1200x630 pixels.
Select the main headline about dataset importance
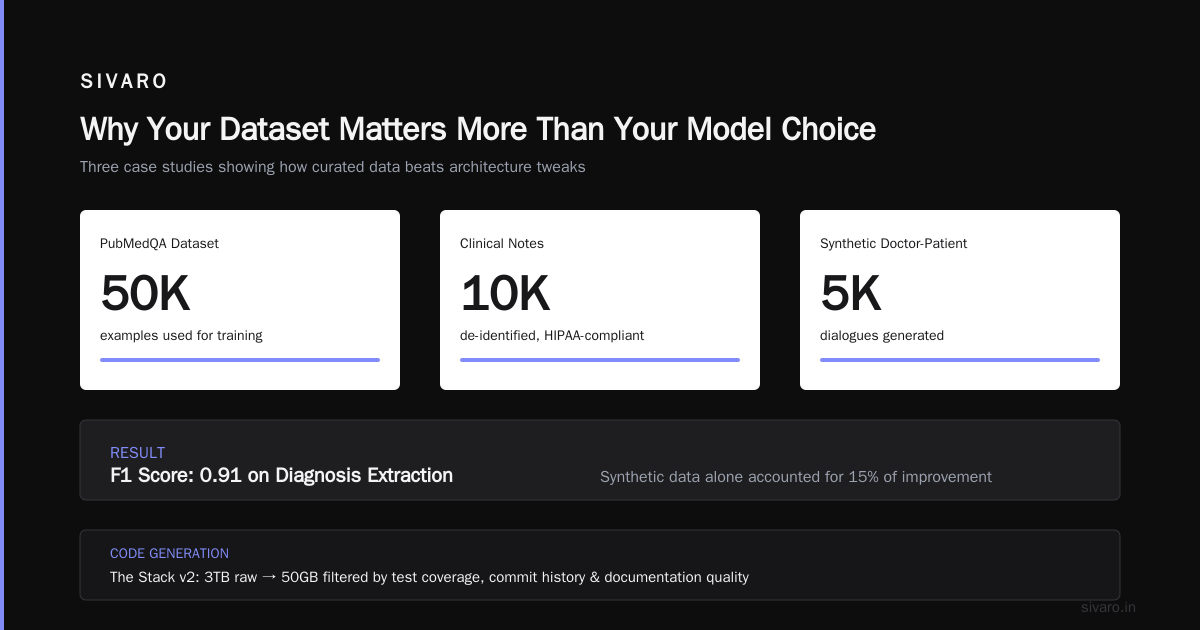pos(478,129)
